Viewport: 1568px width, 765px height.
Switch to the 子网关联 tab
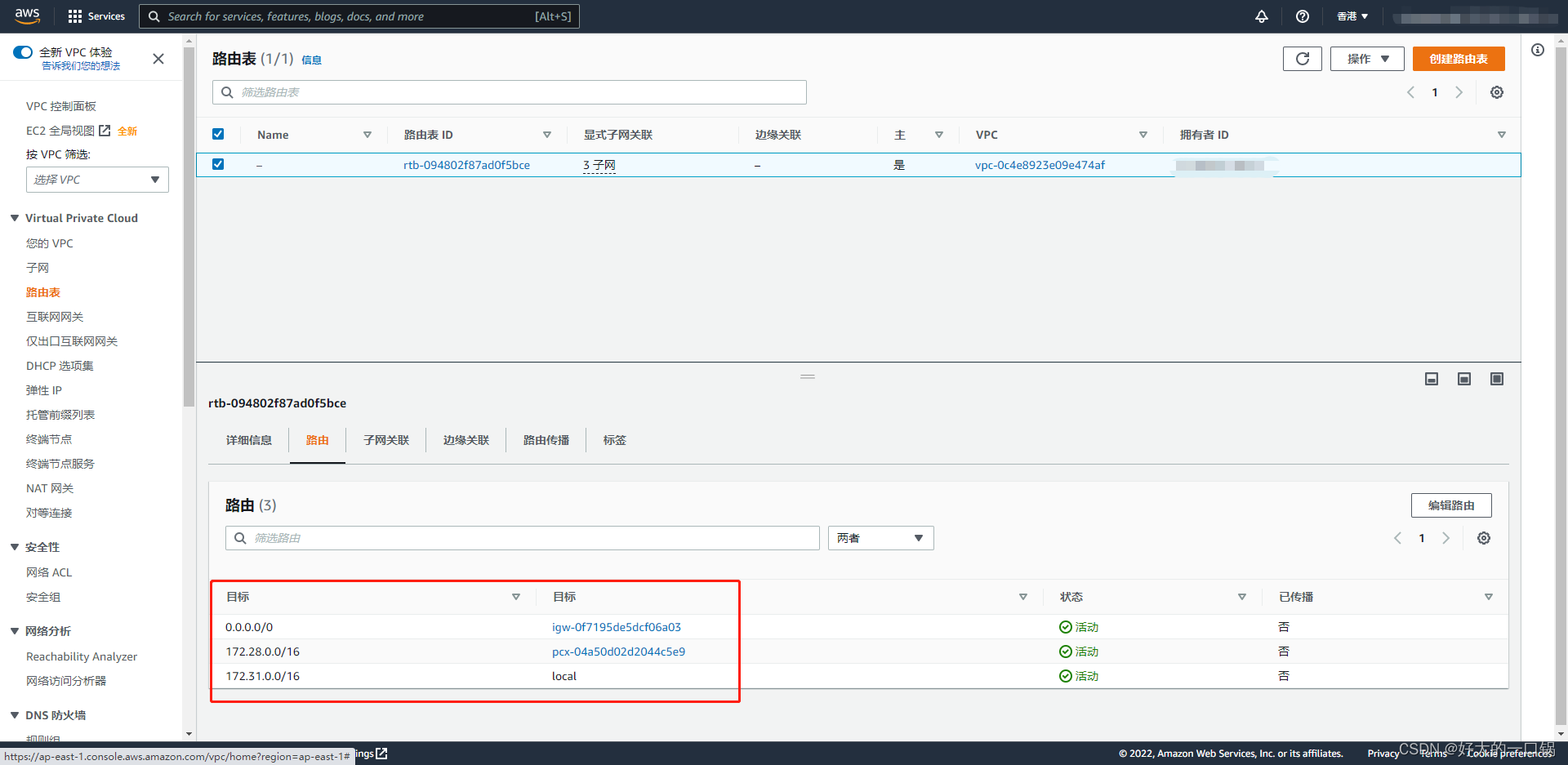[386, 440]
